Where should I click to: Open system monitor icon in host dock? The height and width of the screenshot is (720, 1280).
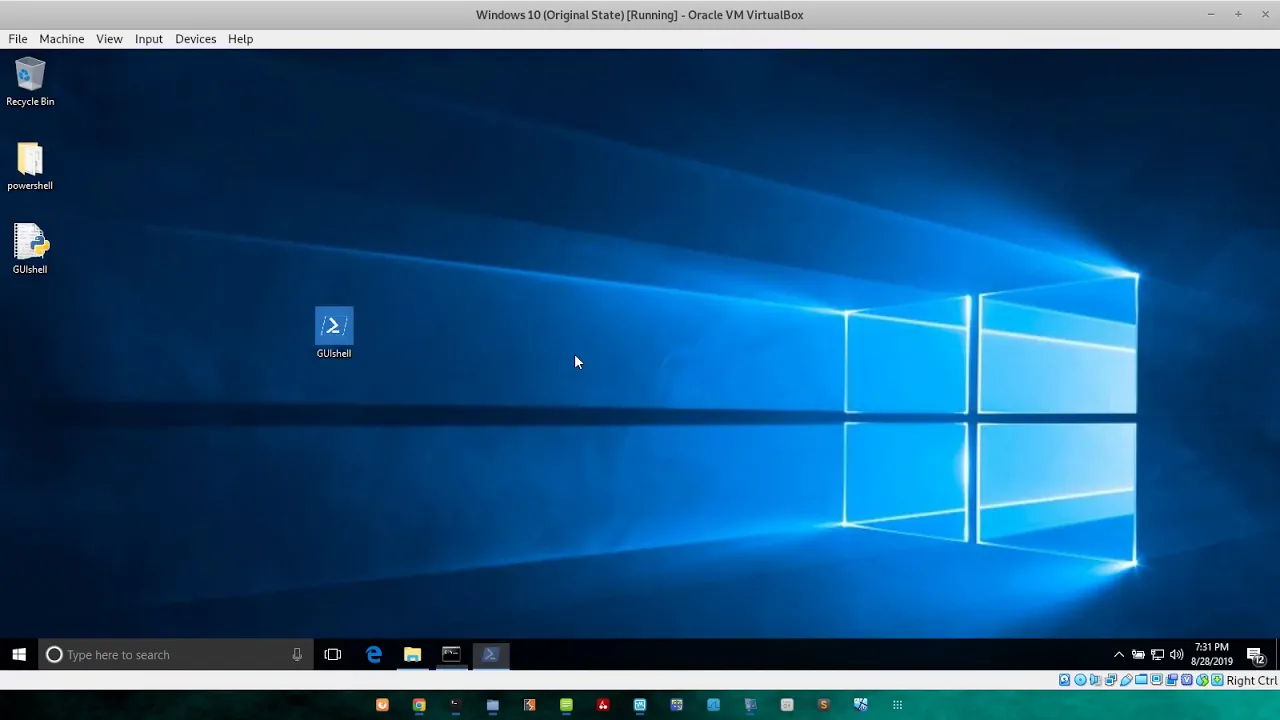click(x=640, y=705)
